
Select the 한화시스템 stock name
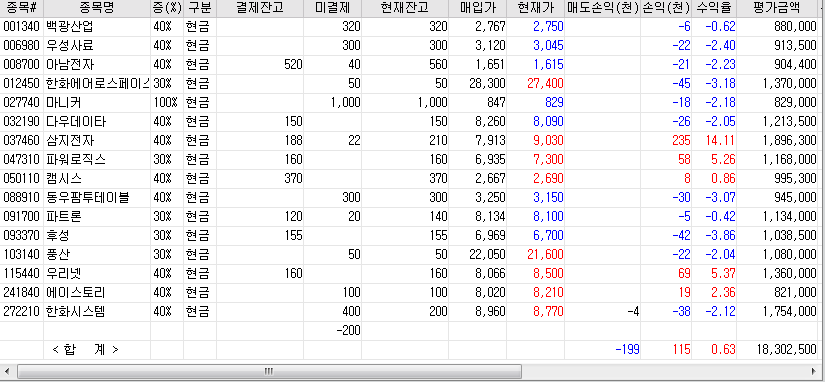pyautogui.click(x=76, y=311)
